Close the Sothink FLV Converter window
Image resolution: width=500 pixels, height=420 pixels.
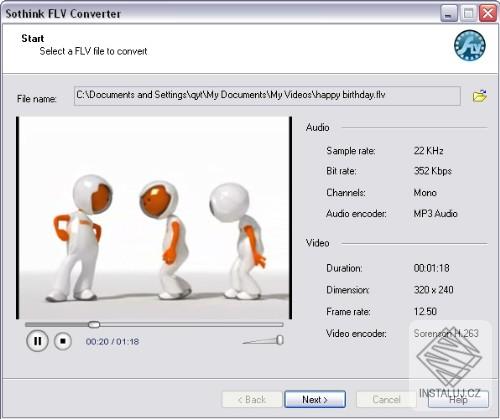tap(488, 14)
